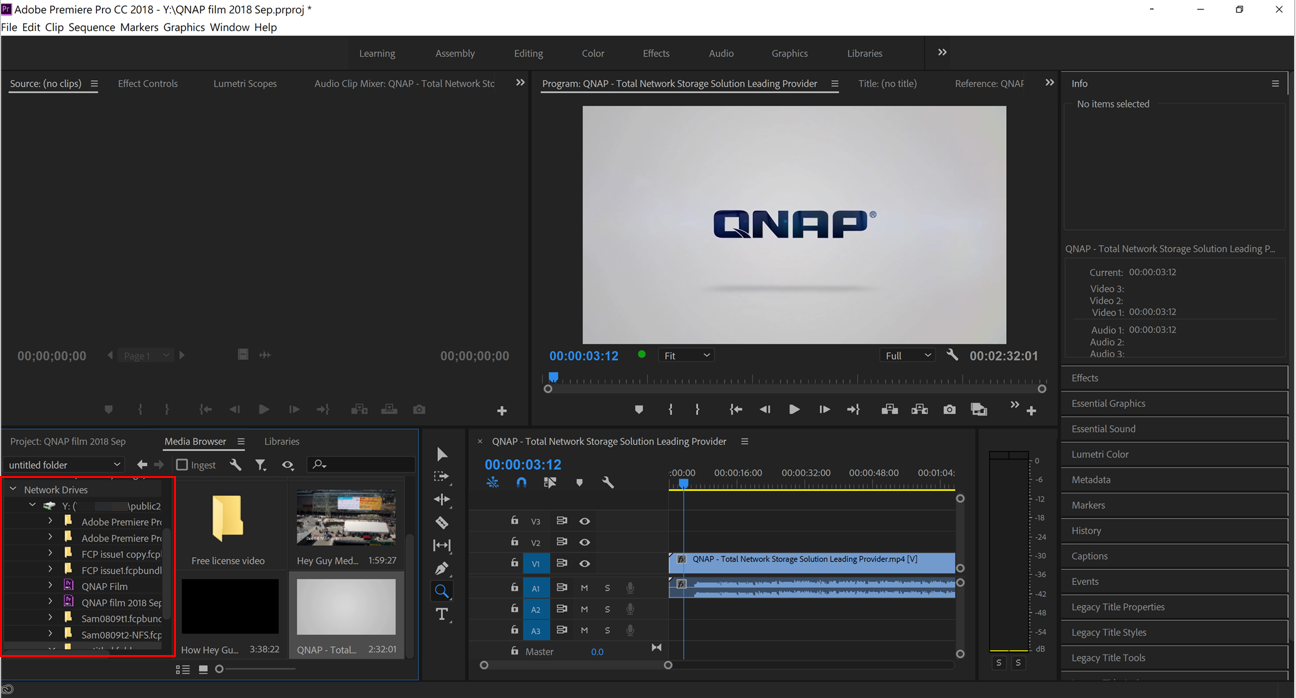
Task: Select the Zoom tool magnifier
Action: point(442,591)
